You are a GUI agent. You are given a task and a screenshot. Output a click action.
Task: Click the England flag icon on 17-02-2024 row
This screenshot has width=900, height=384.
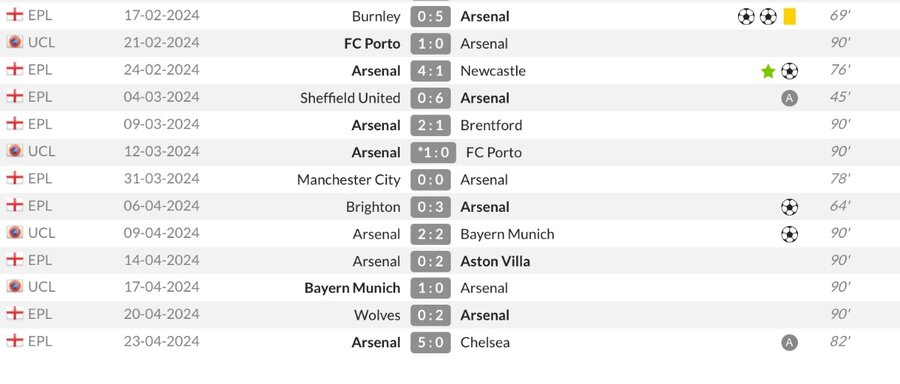coord(15,15)
